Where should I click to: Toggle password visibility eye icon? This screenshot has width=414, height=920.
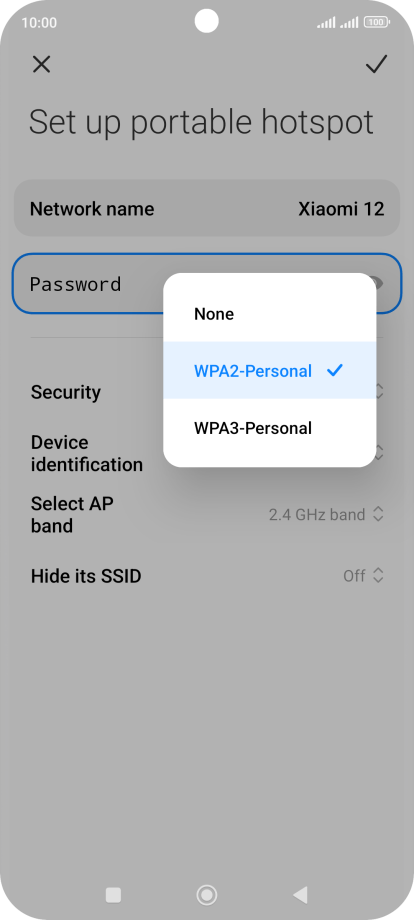[x=379, y=283]
